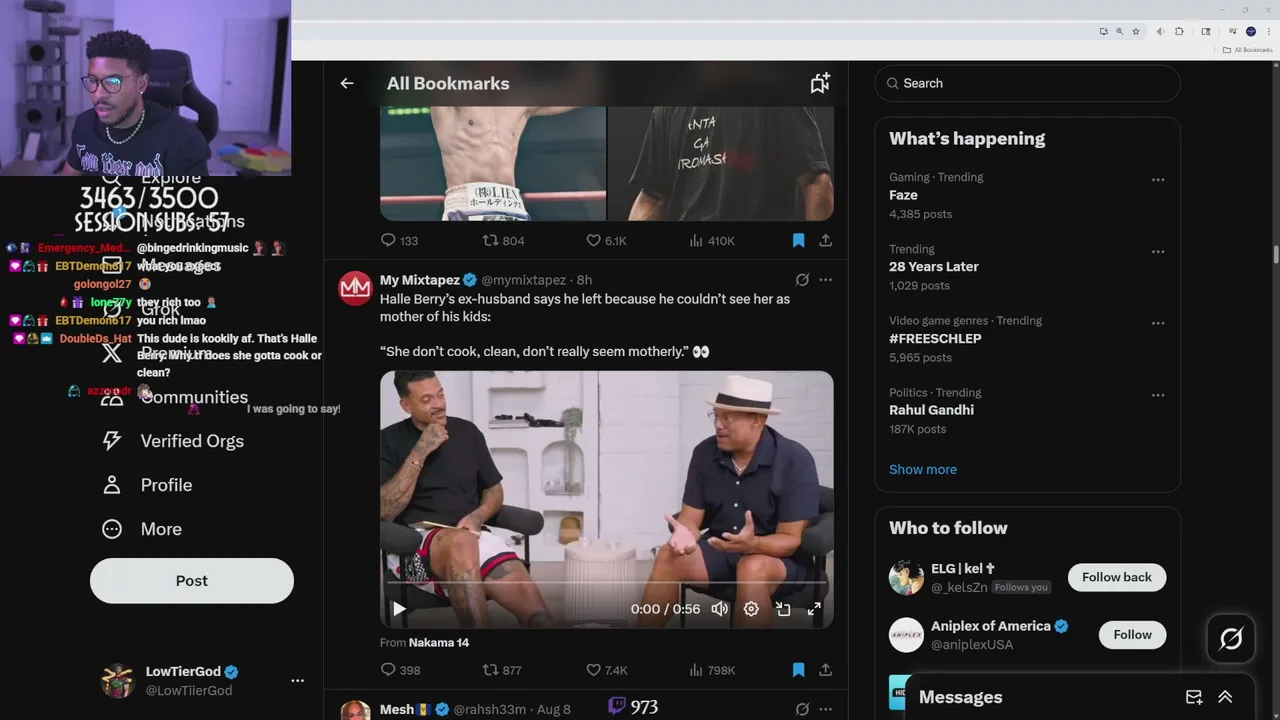Open browser zoom magnifier icon
Viewport: 1280px width, 720px height.
[x=1119, y=31]
